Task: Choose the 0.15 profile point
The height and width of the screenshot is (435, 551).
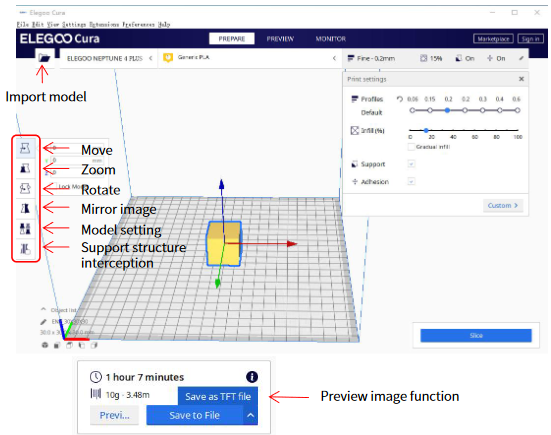Action: (430, 110)
